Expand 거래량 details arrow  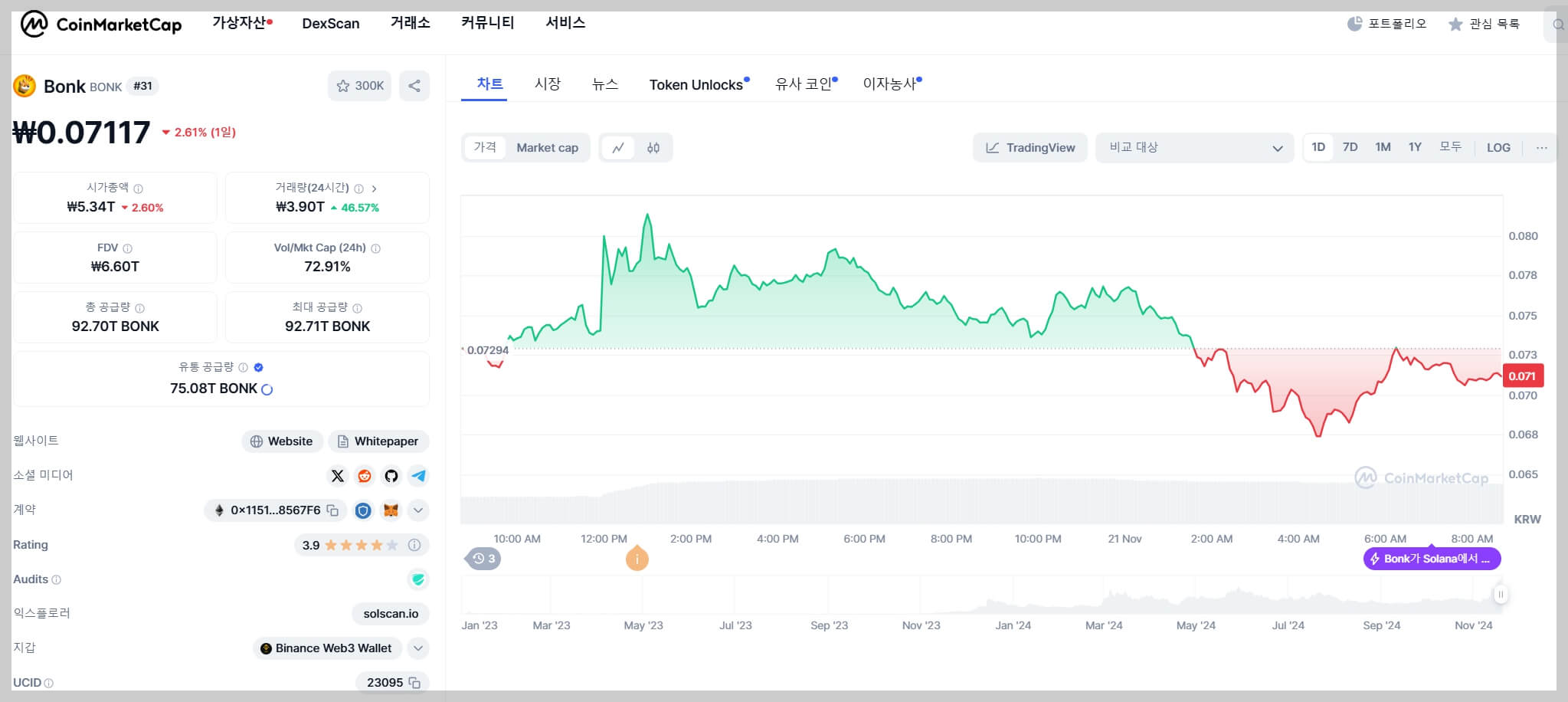pos(374,189)
